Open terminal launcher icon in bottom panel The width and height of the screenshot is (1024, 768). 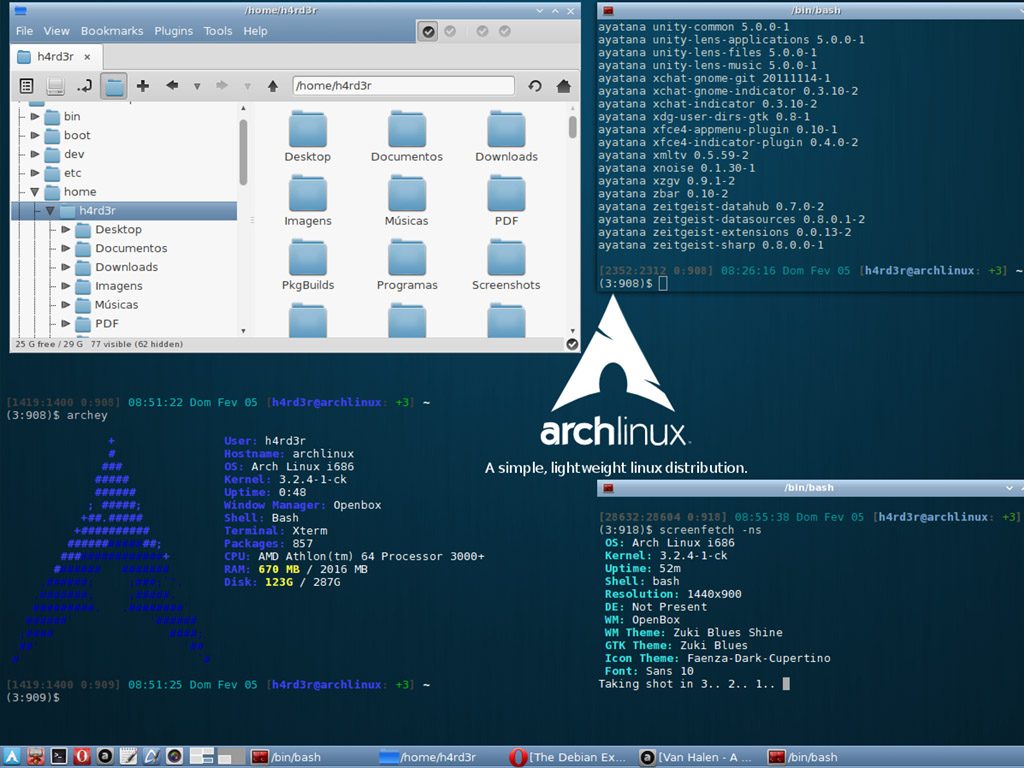coord(59,757)
